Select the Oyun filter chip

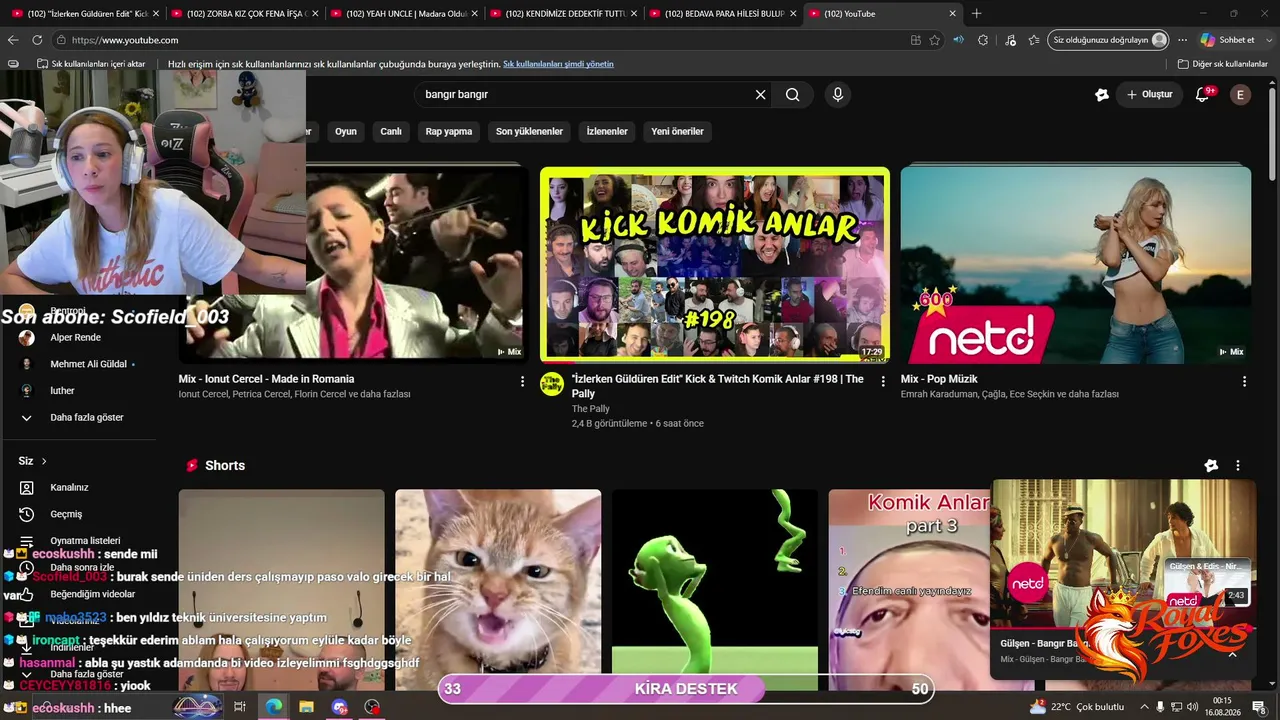point(346,131)
